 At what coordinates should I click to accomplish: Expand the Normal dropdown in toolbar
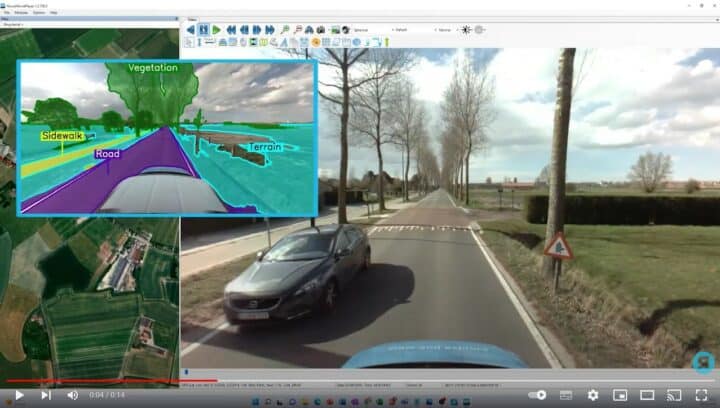(x=443, y=30)
